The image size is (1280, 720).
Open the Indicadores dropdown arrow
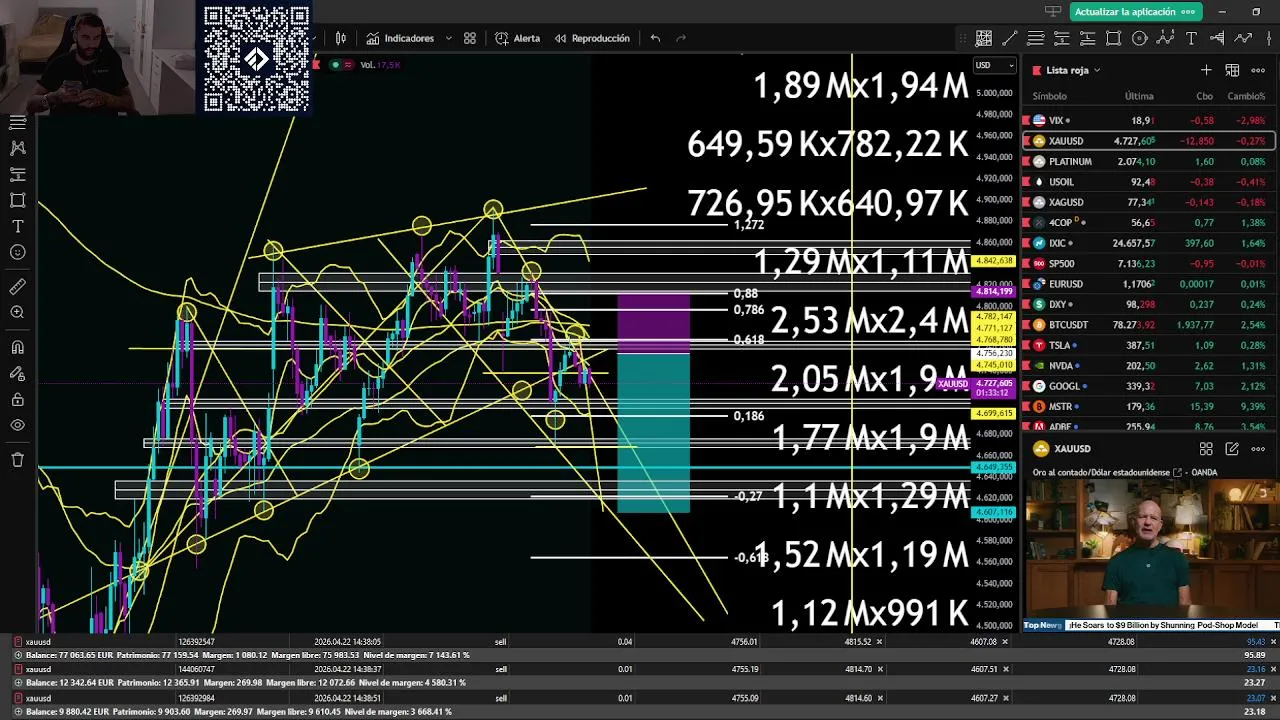[448, 38]
